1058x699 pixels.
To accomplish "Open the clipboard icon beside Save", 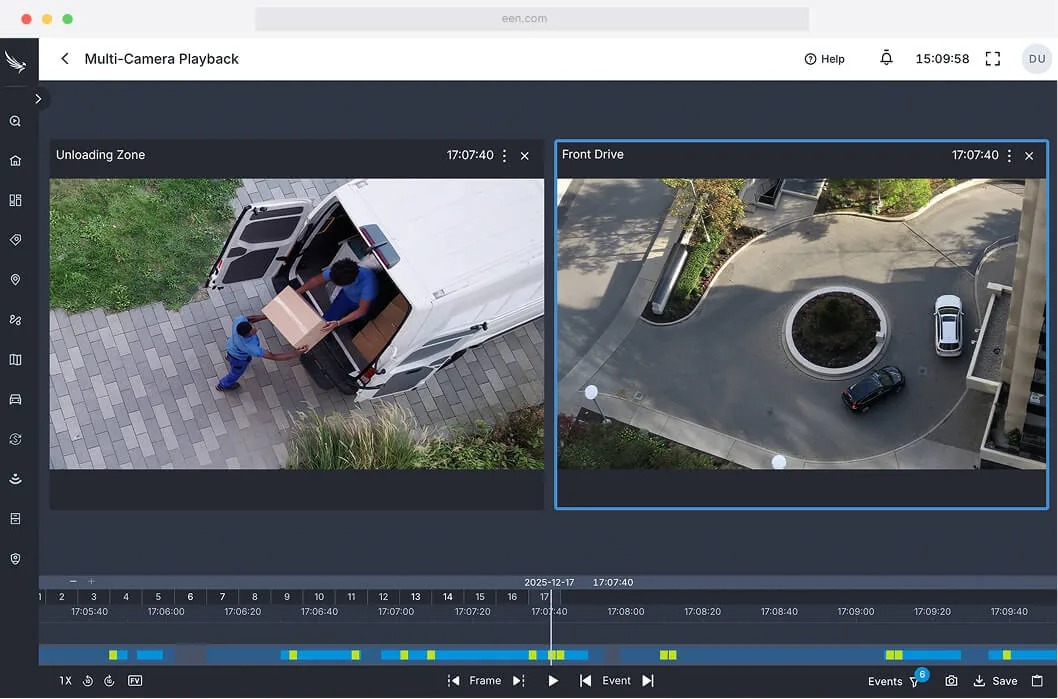I will click(x=1037, y=681).
